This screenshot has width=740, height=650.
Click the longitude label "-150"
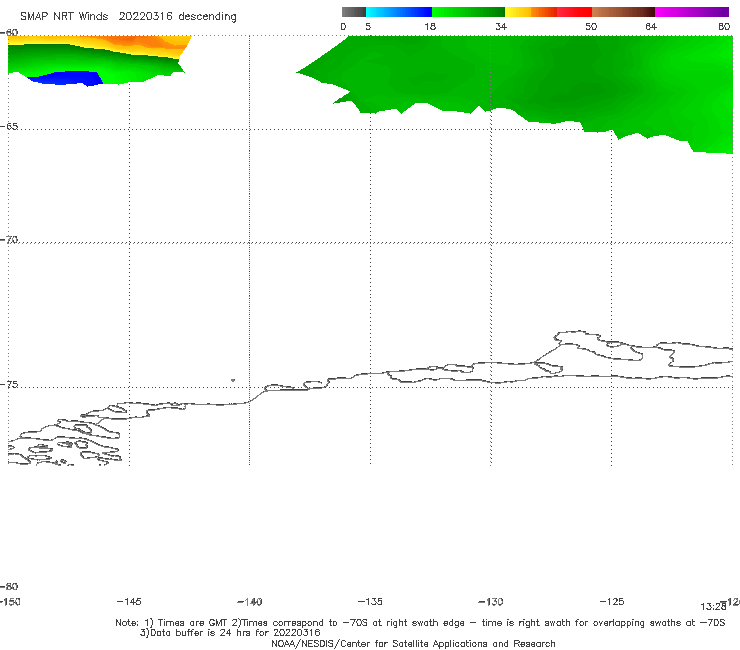pos(10,602)
